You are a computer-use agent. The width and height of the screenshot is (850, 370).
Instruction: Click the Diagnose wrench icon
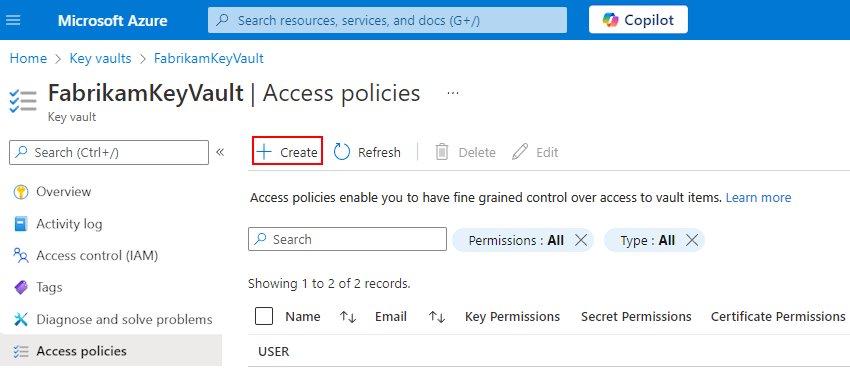point(20,320)
